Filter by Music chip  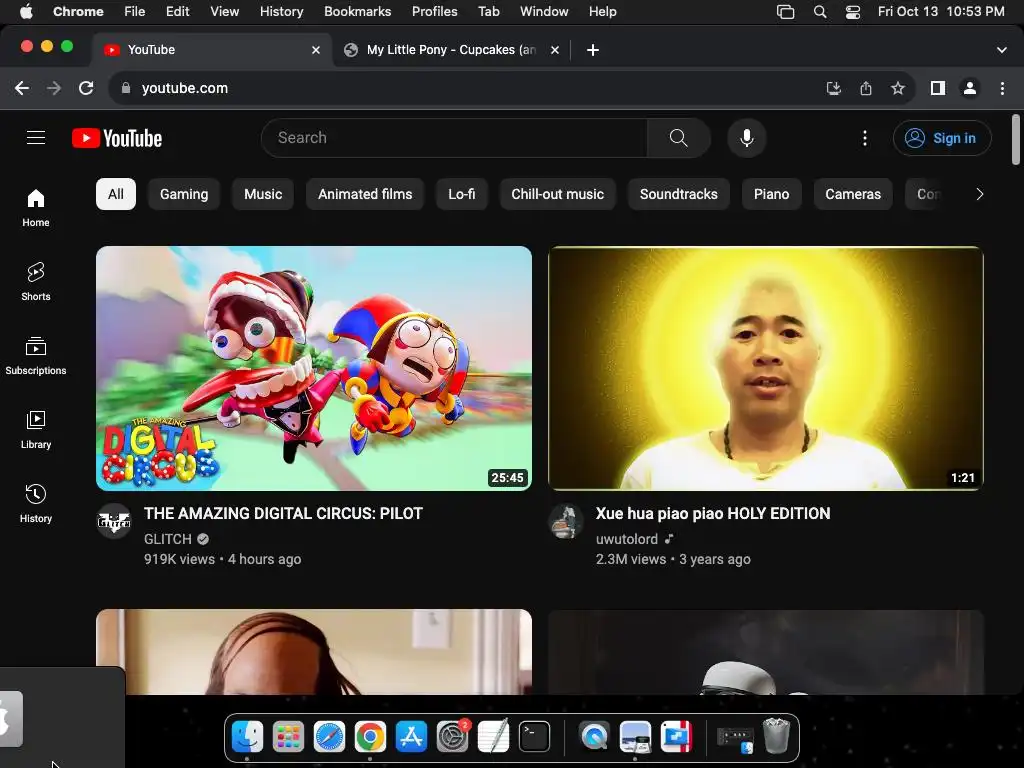(x=263, y=194)
